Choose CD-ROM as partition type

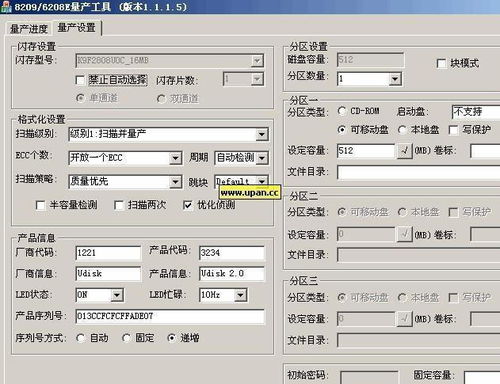pos(342,111)
